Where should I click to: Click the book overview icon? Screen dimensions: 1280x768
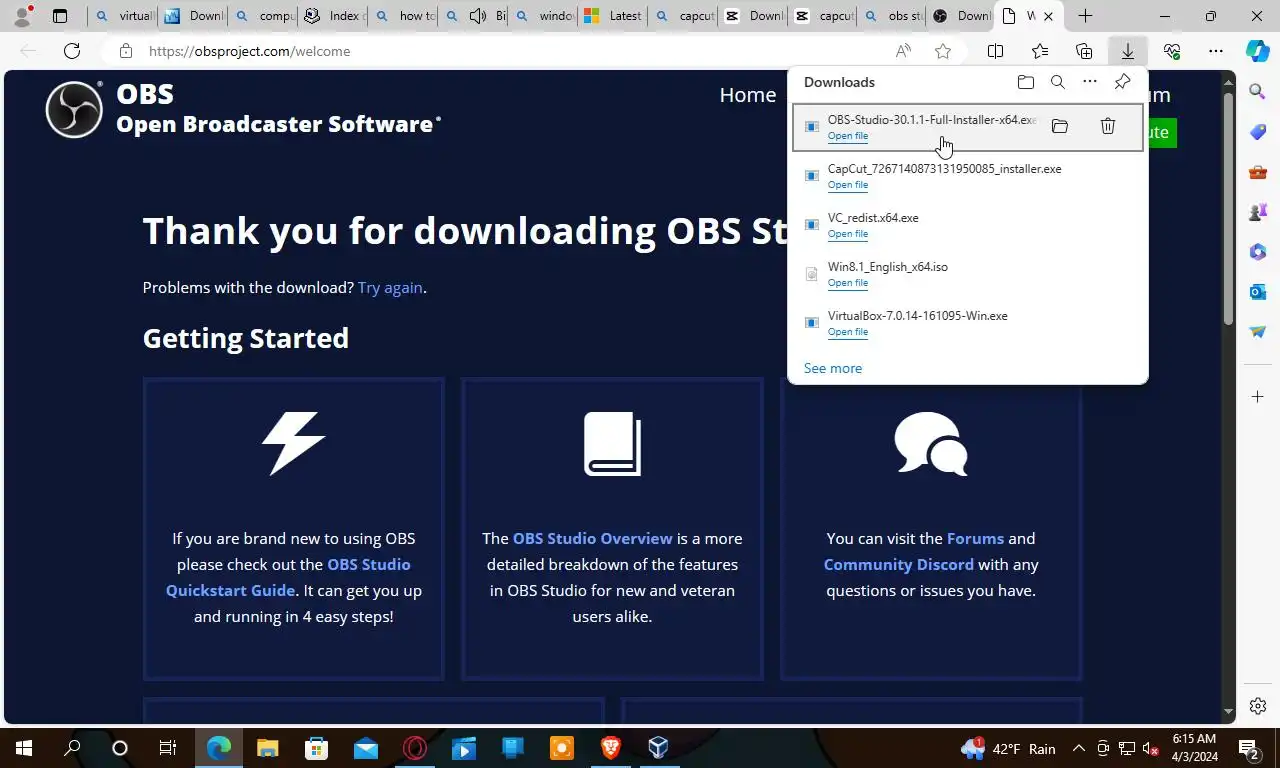pos(612,443)
